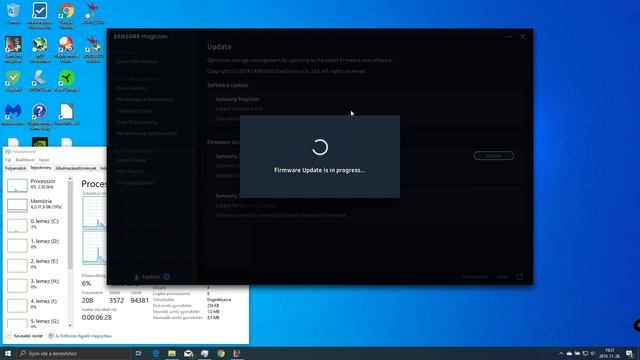Click the taskbar clock and date

(x=610, y=353)
